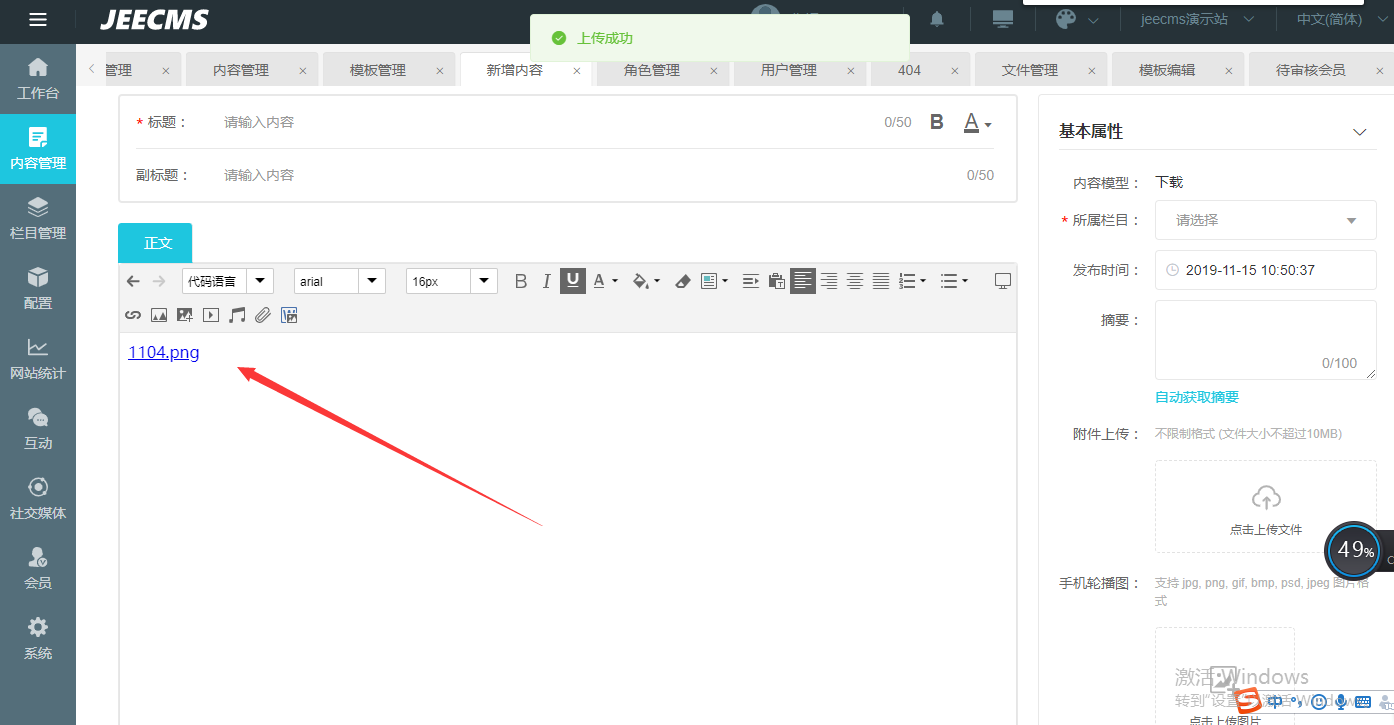Open the notifications bell

[937, 20]
